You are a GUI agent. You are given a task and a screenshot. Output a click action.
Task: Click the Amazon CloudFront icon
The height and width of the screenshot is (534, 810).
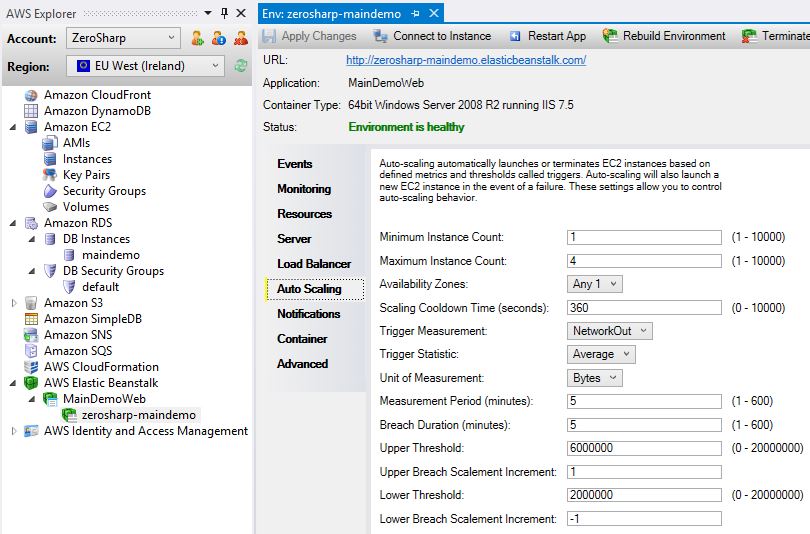click(31, 95)
